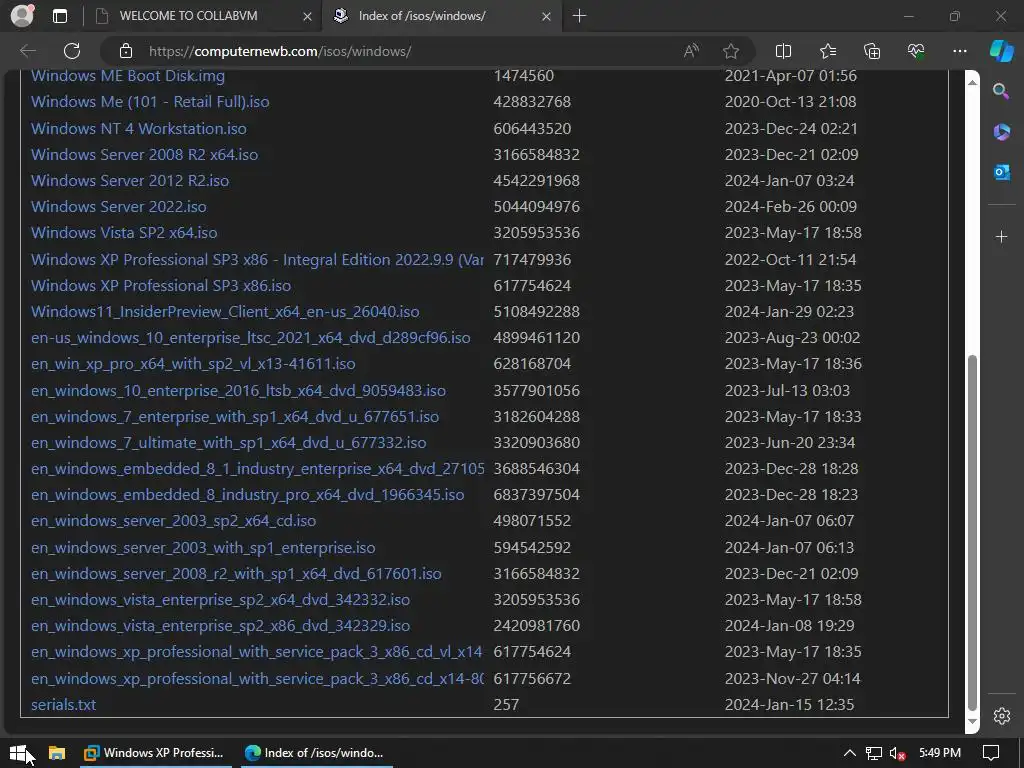Click en_windows_server_2003_with_sp1_enterprise.iso
Screen dimensions: 1024x768
point(203,549)
